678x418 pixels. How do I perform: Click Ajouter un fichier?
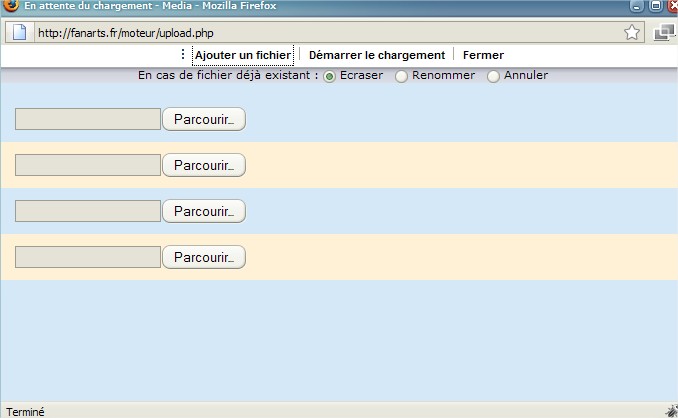pos(243,55)
